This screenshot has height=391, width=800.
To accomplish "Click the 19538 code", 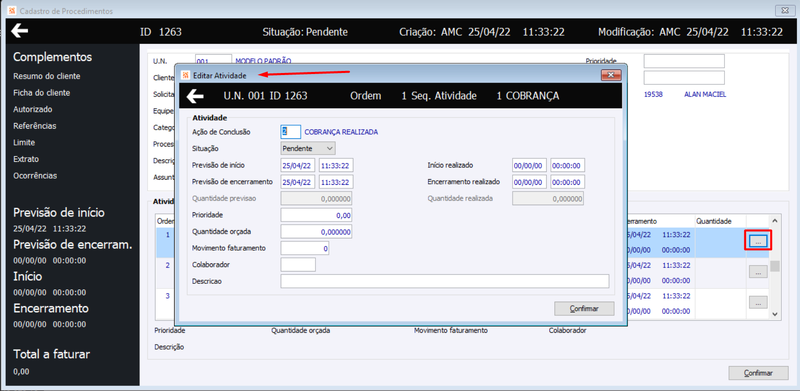I will click(x=654, y=94).
